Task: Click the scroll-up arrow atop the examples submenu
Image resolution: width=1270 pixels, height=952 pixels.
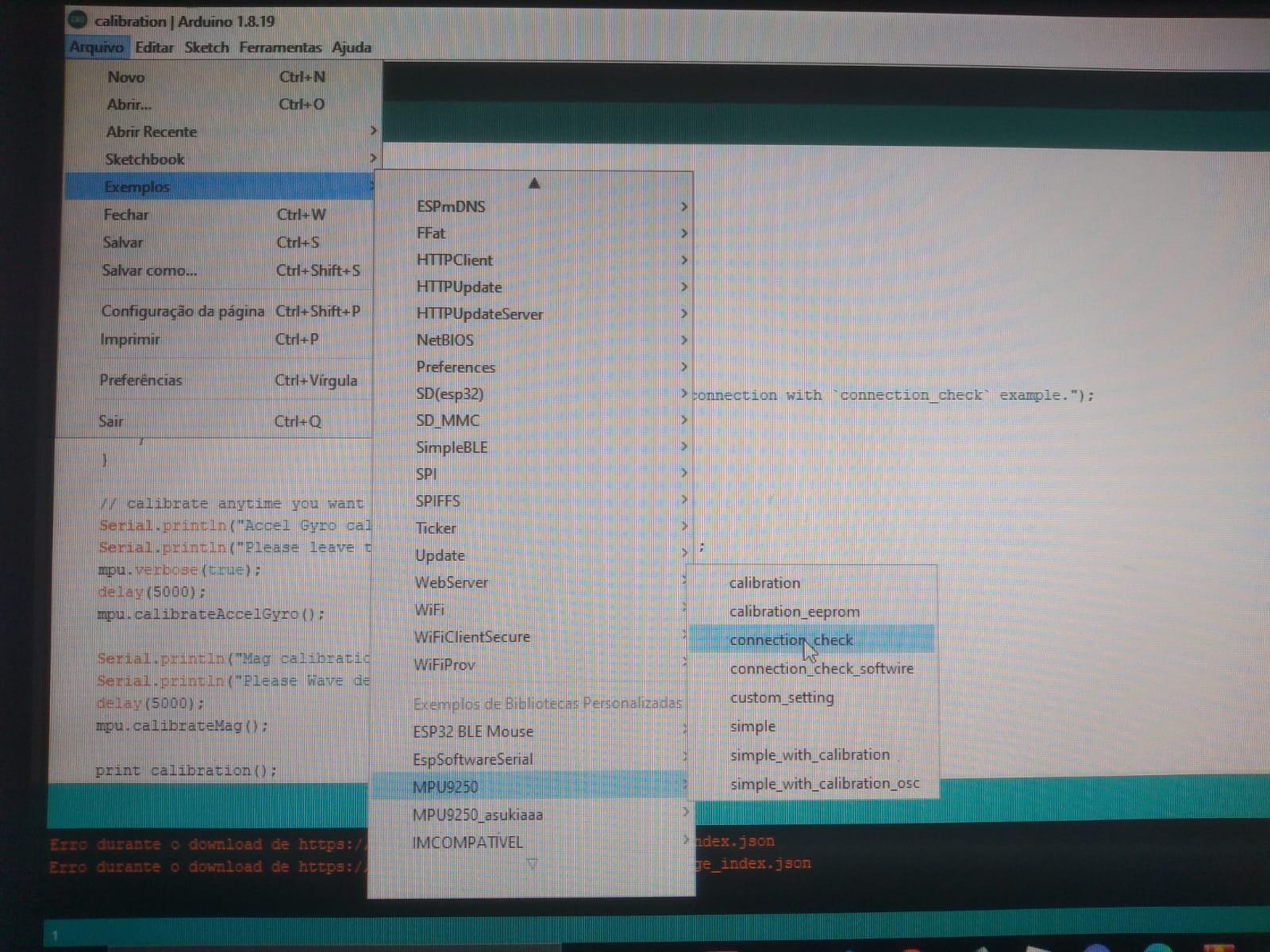Action: (x=534, y=183)
